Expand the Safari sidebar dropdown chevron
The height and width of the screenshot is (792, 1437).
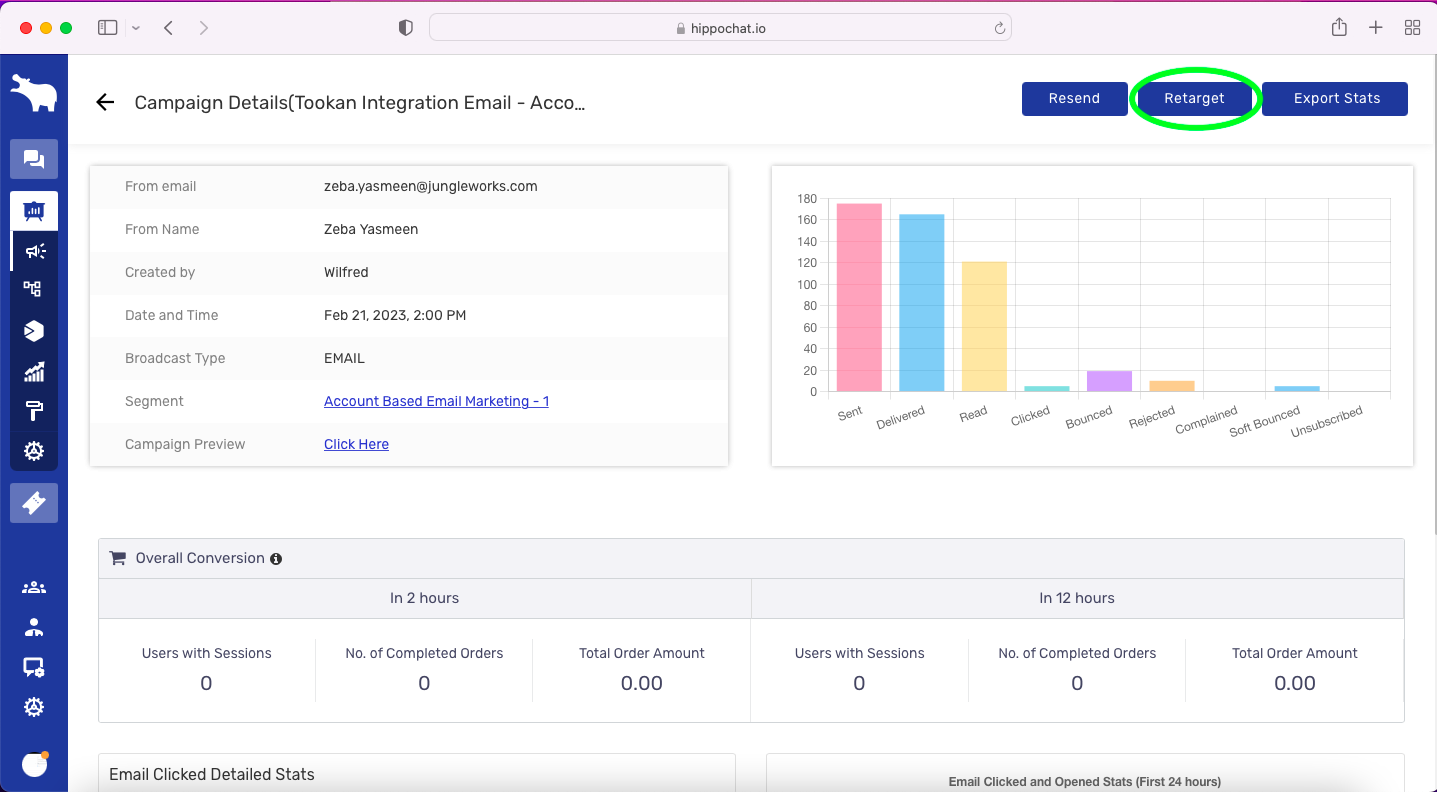point(136,28)
